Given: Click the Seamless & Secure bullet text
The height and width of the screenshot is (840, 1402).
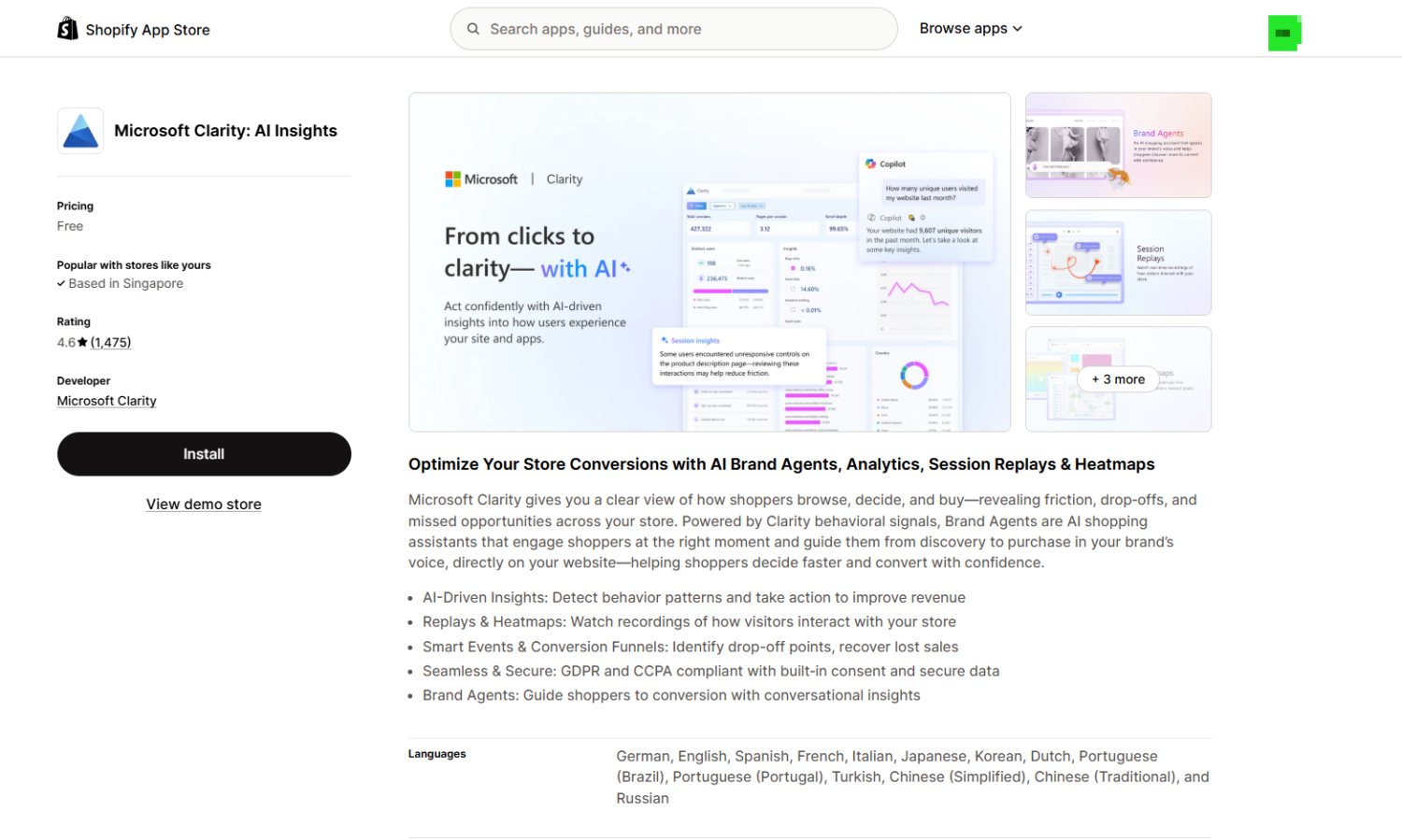Looking at the screenshot, I should click(x=710, y=671).
